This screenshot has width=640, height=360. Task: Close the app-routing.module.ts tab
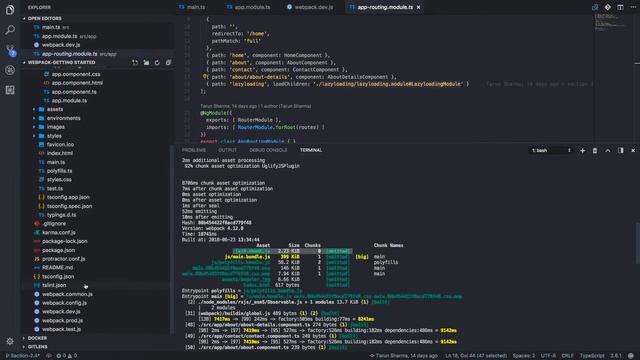(418, 7)
